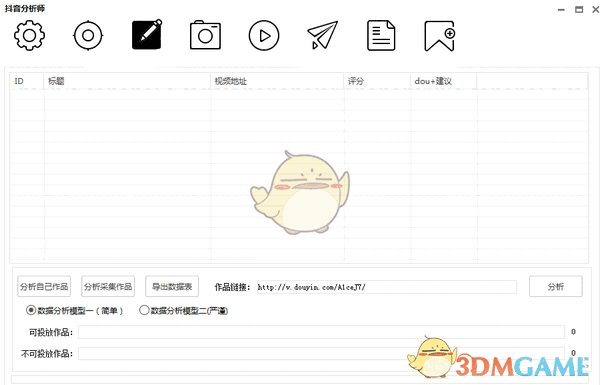Click the target circle icon
The image size is (600, 385).
coord(88,36)
